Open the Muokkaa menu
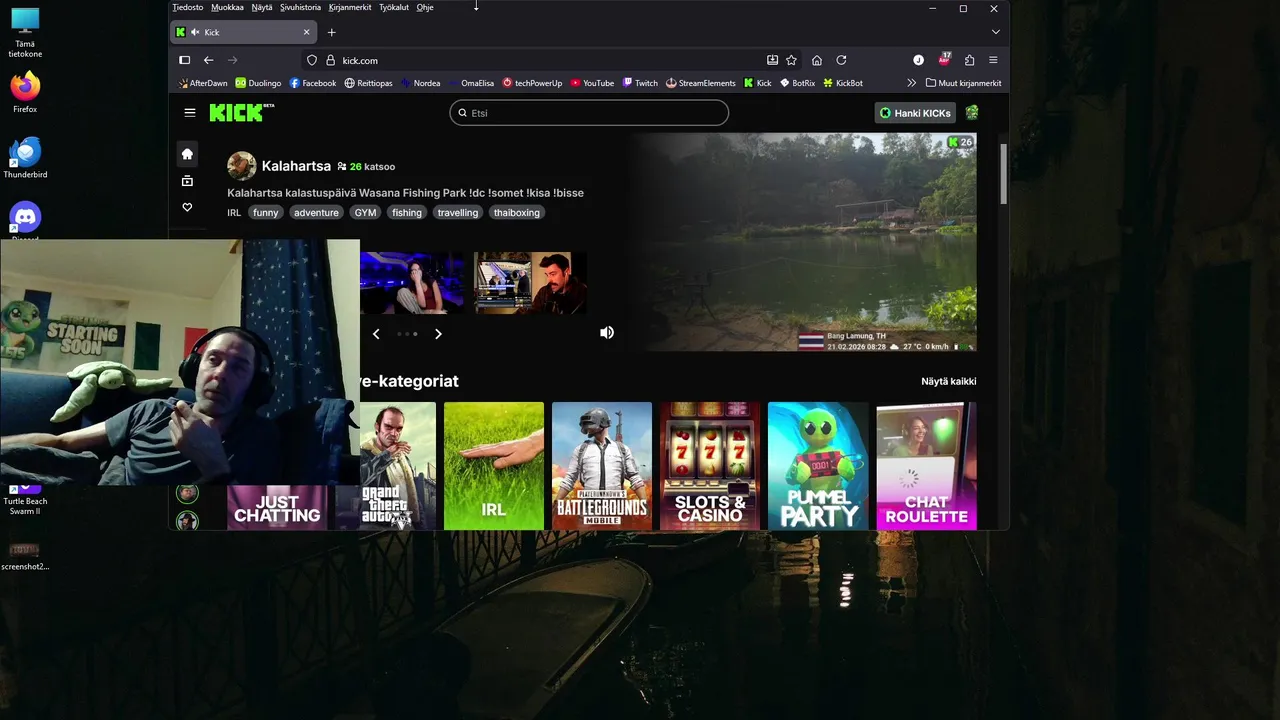Image resolution: width=1280 pixels, height=720 pixels. (227, 7)
